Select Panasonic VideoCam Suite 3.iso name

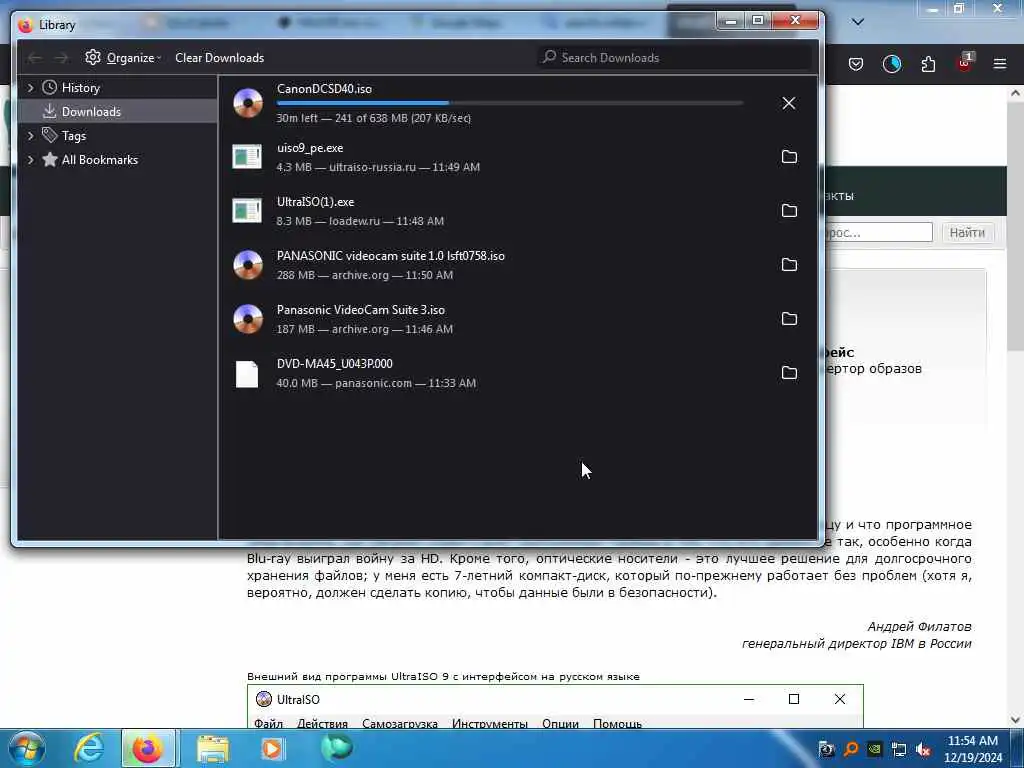click(x=360, y=310)
